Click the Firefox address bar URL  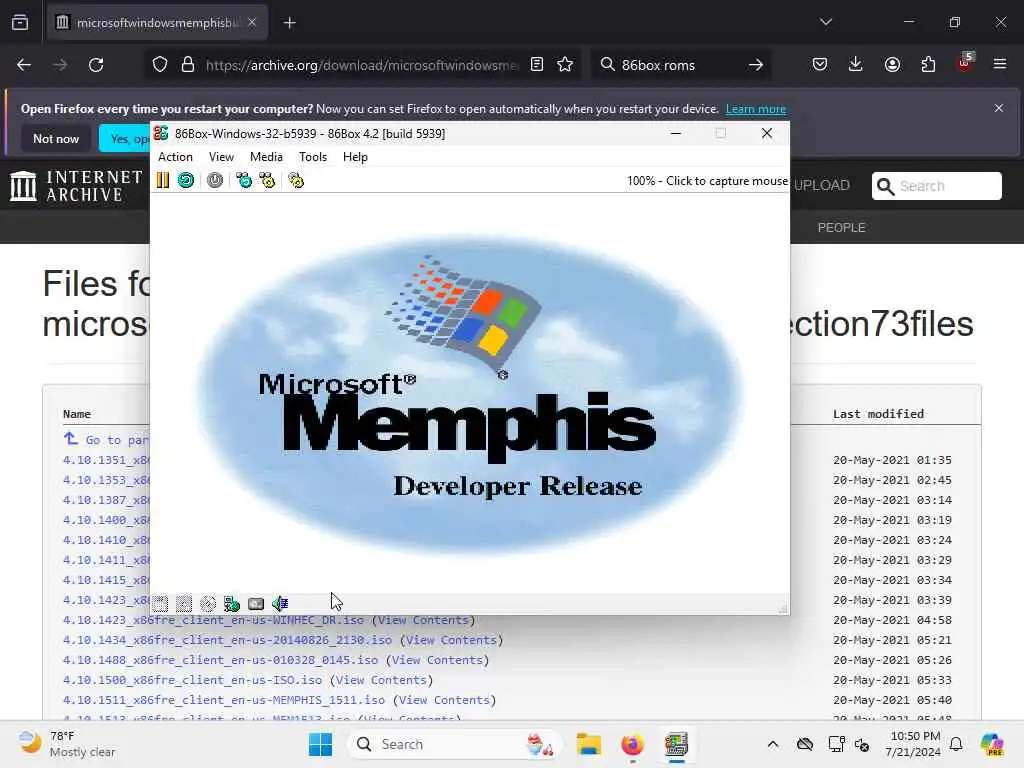click(x=362, y=65)
